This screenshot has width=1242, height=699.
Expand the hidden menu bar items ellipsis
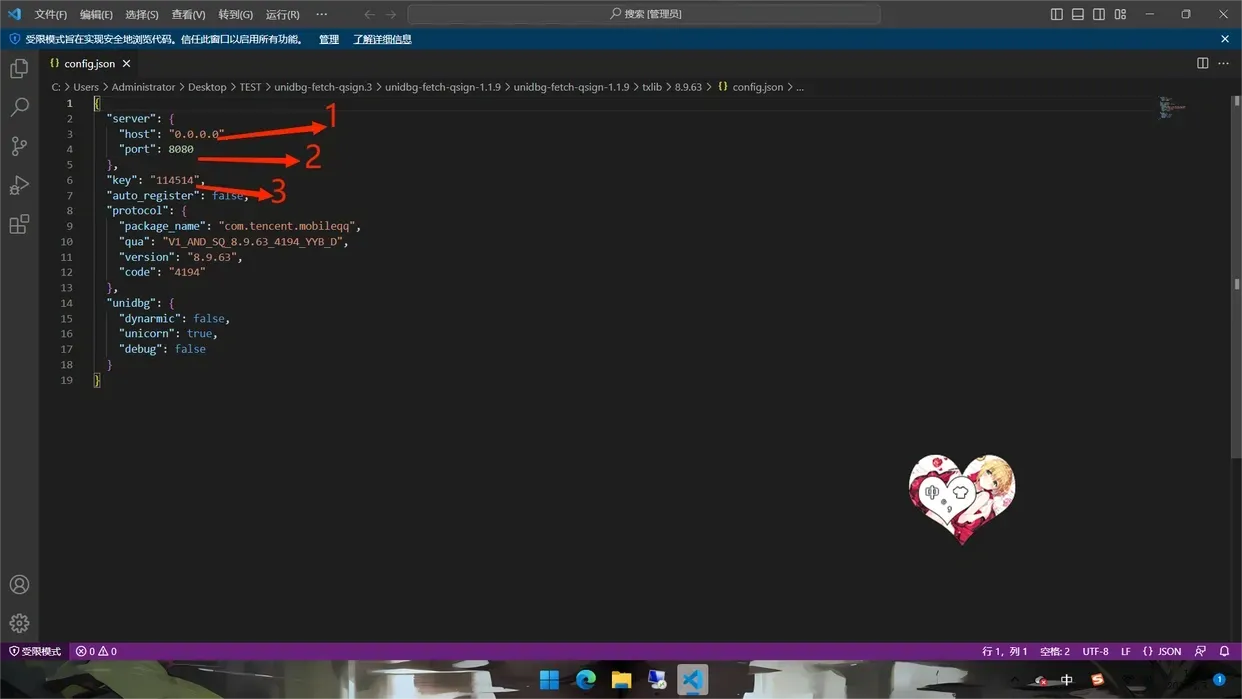[x=321, y=14]
